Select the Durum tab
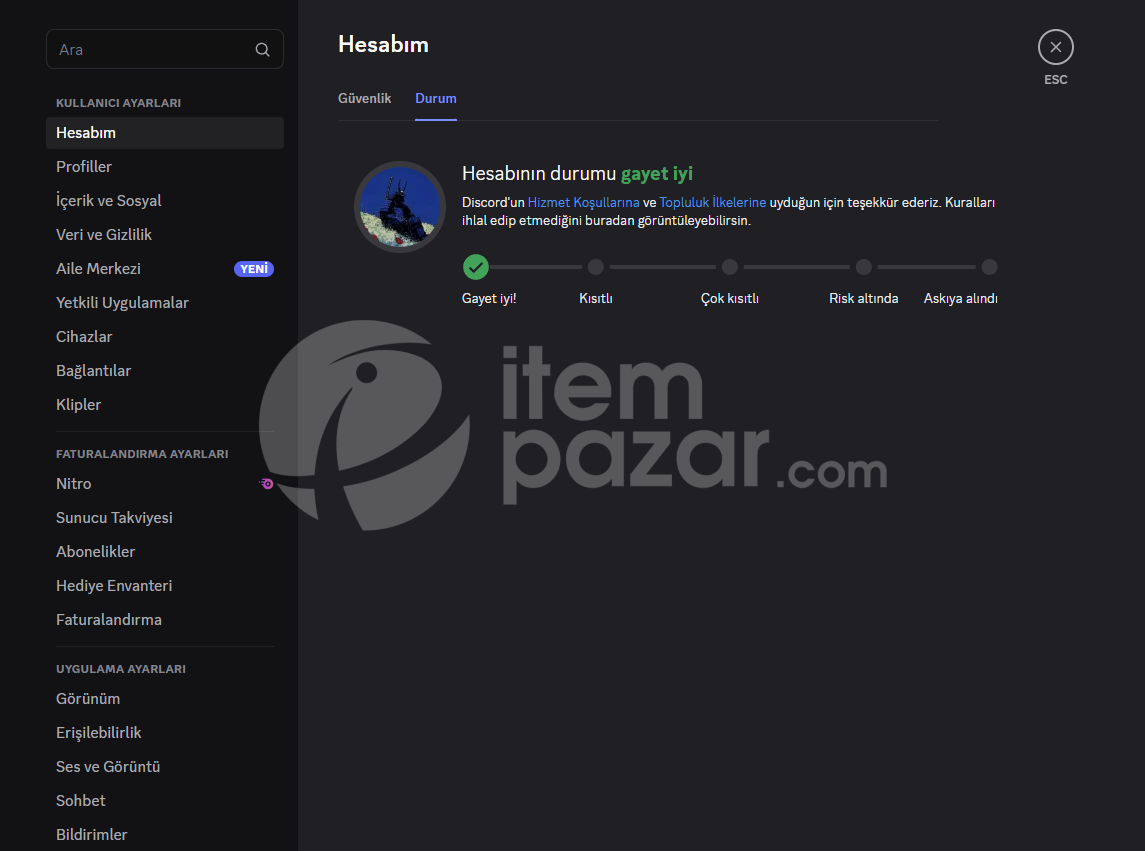This screenshot has width=1145, height=851. click(436, 98)
